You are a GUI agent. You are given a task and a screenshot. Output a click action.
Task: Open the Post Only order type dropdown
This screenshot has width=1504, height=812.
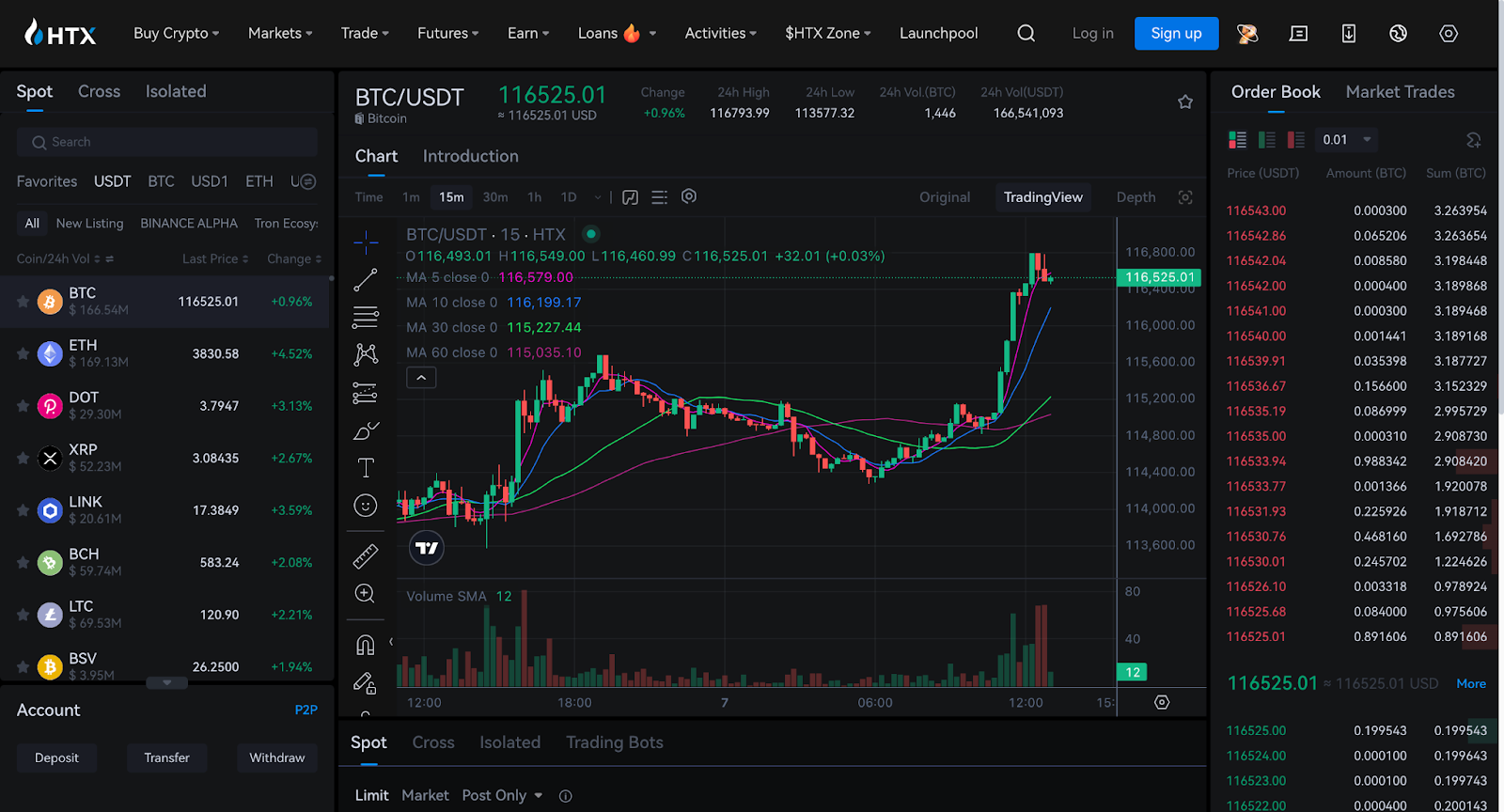(x=502, y=795)
